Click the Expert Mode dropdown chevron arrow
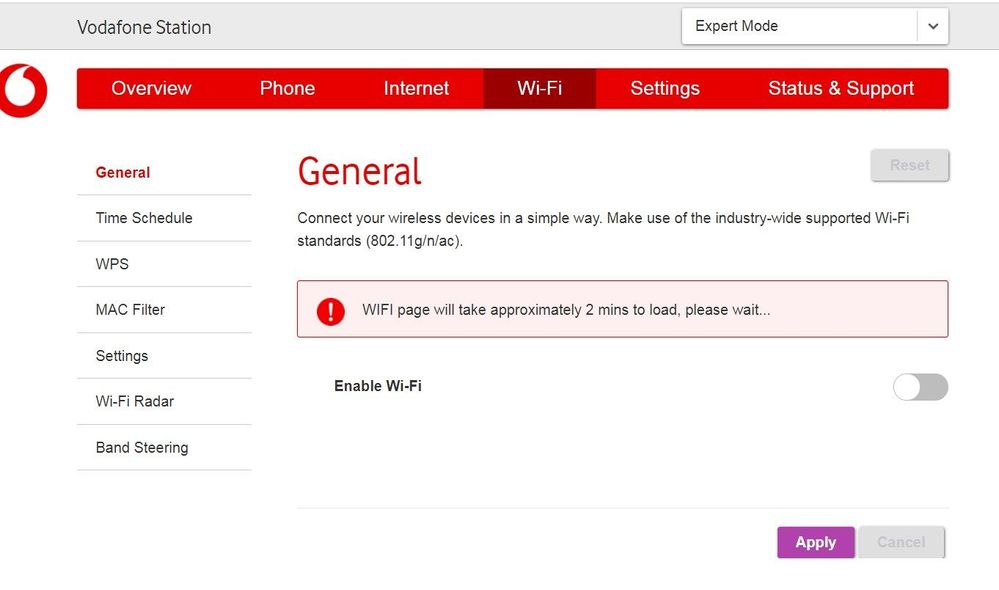The image size is (999, 590). [933, 26]
